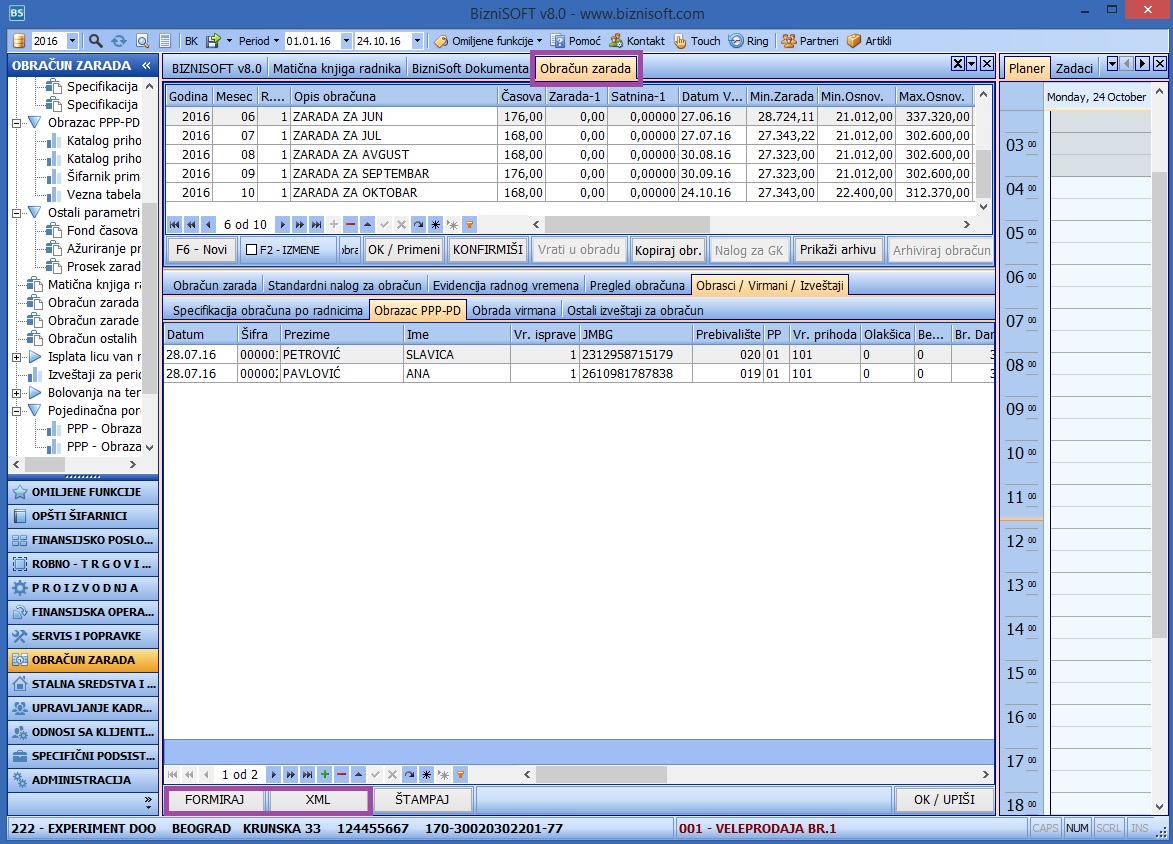Screen dimensions: 1173x844
Task: Go to the next record in lower grid navigator
Action: point(273,774)
